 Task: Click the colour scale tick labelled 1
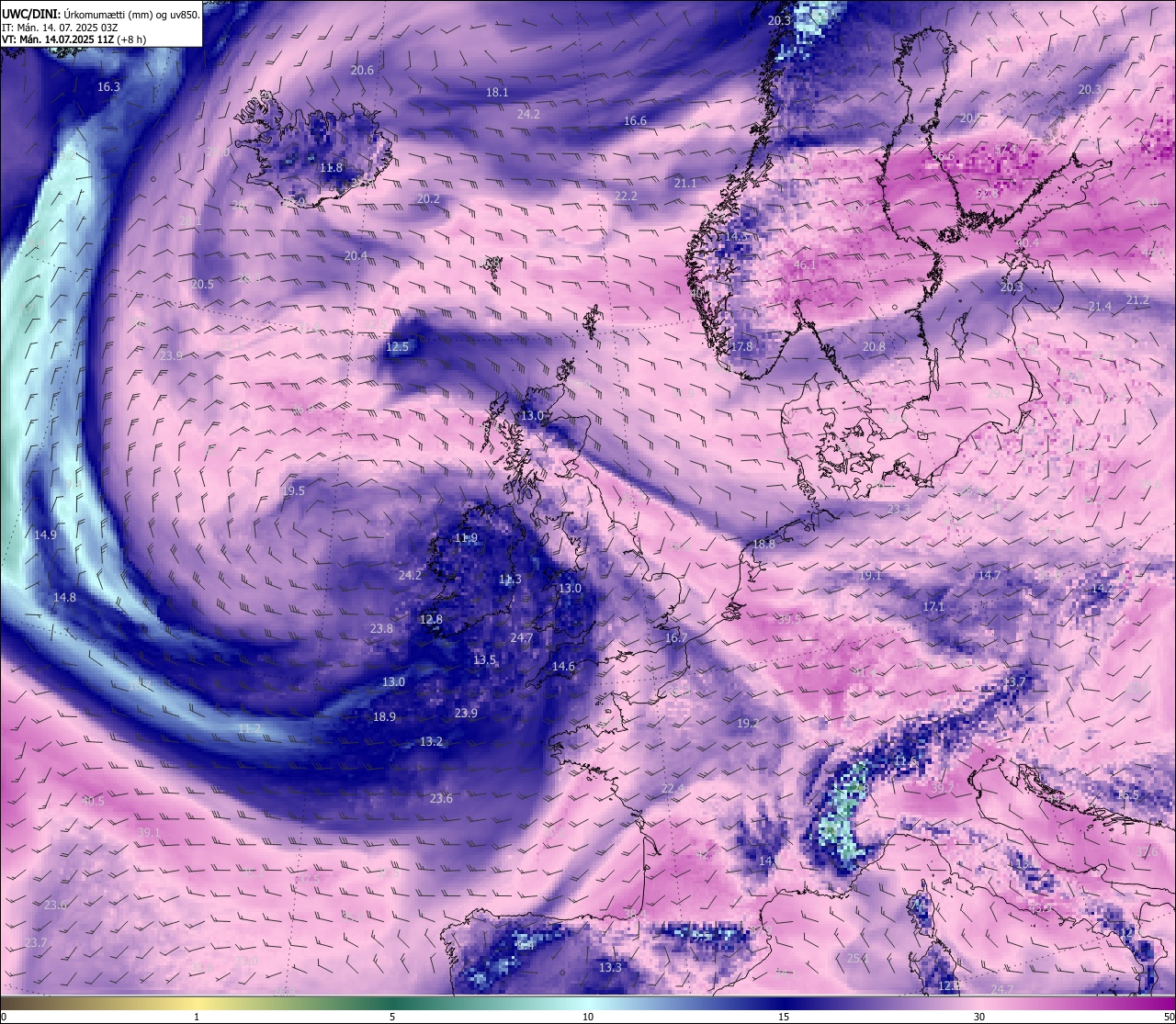pos(197,1017)
